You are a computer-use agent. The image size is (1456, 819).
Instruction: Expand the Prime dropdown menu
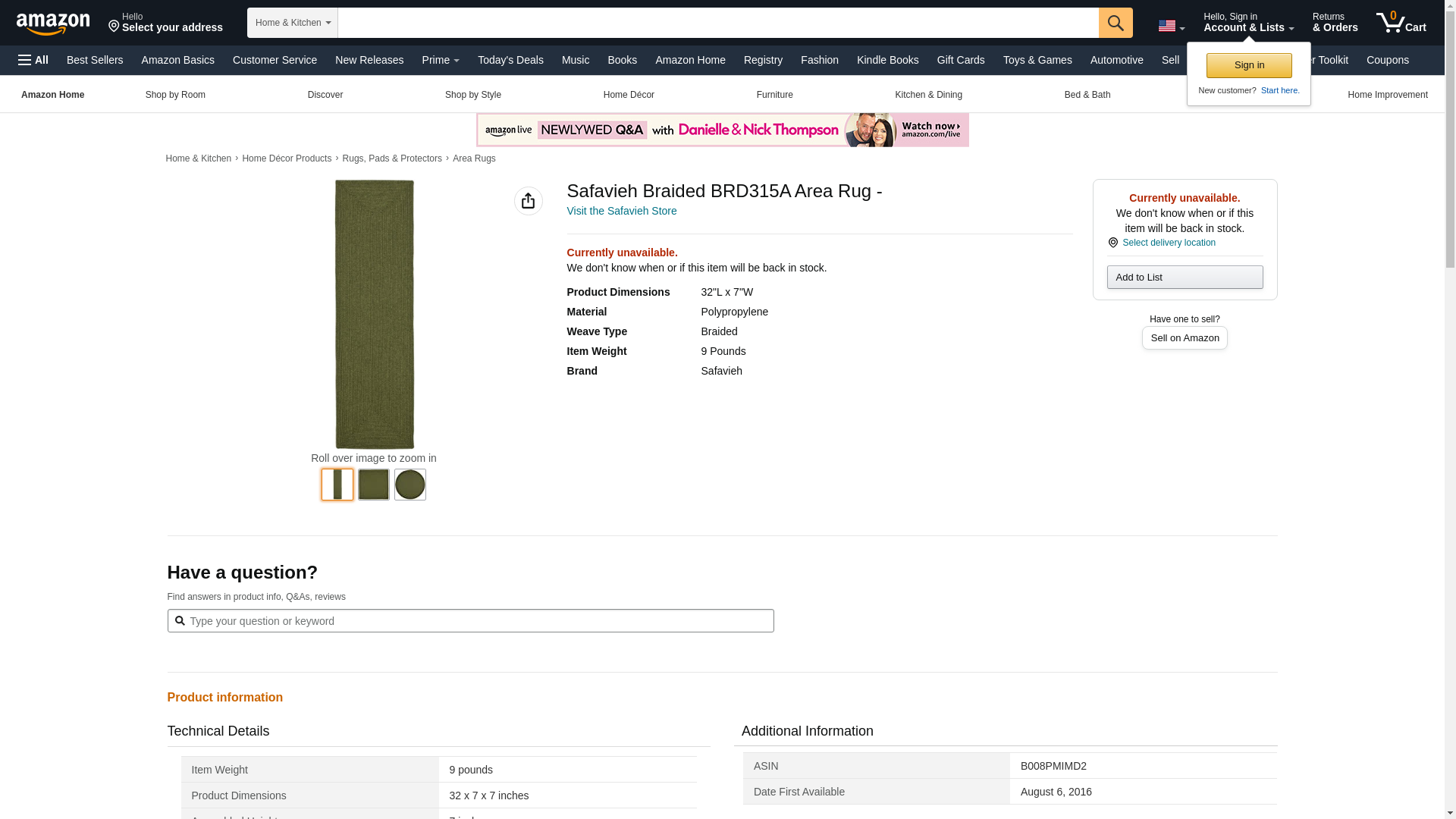(x=440, y=60)
